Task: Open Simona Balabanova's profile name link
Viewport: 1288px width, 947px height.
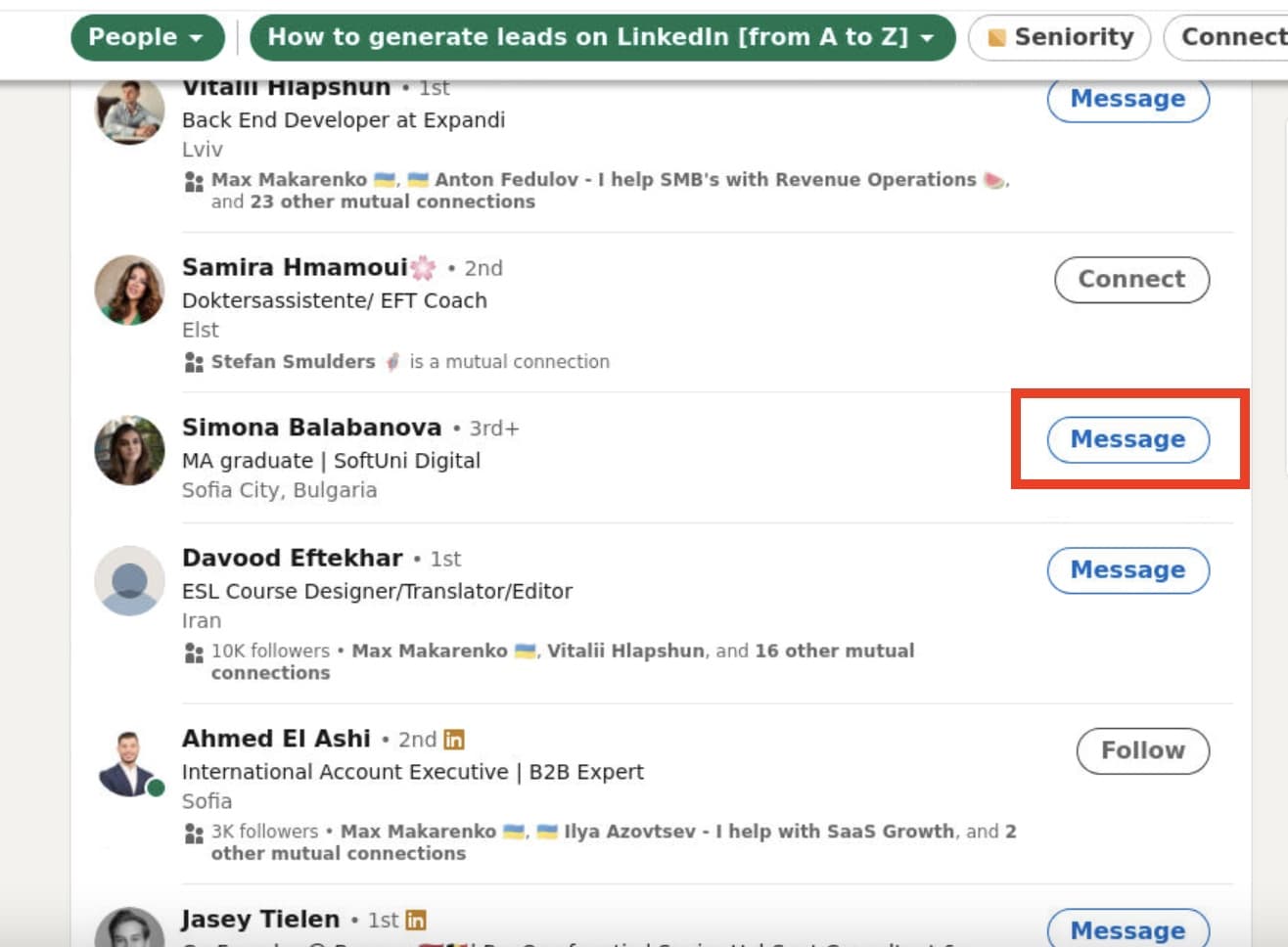Action: tap(311, 428)
